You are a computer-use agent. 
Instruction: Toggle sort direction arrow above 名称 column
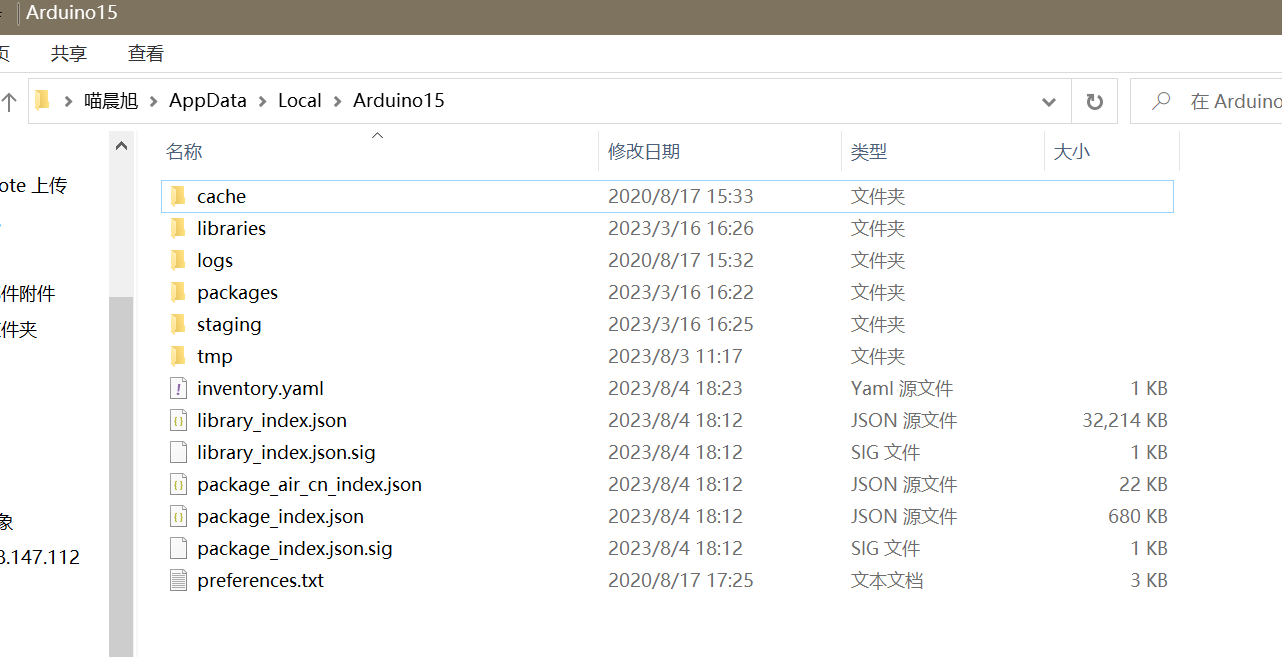click(x=377, y=136)
